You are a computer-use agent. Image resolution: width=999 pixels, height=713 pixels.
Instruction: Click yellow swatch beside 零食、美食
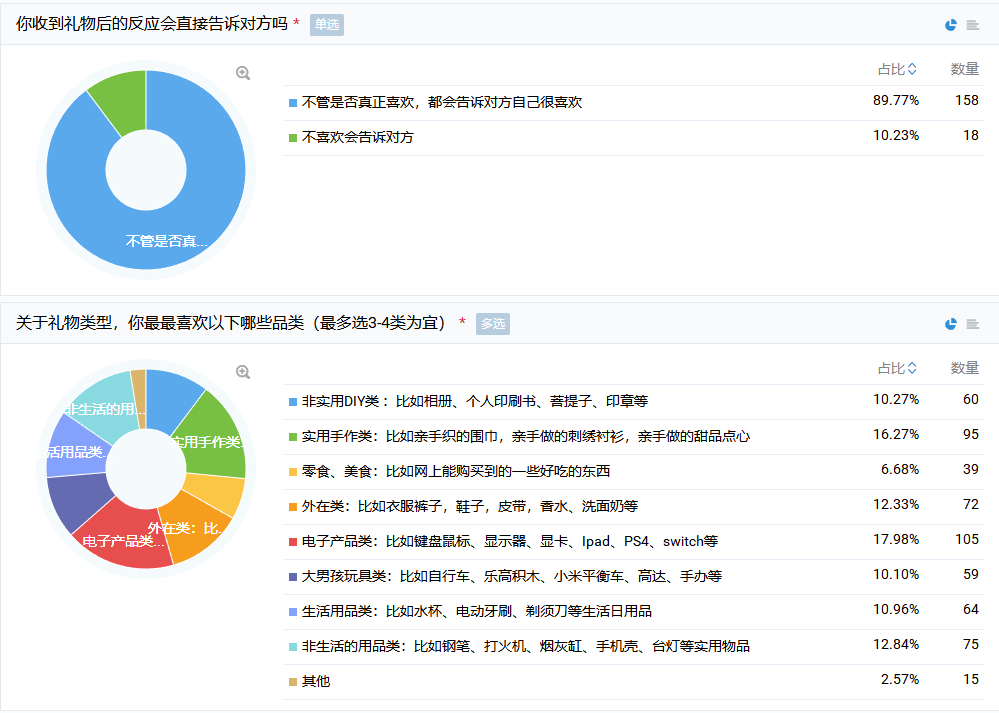pyautogui.click(x=293, y=472)
